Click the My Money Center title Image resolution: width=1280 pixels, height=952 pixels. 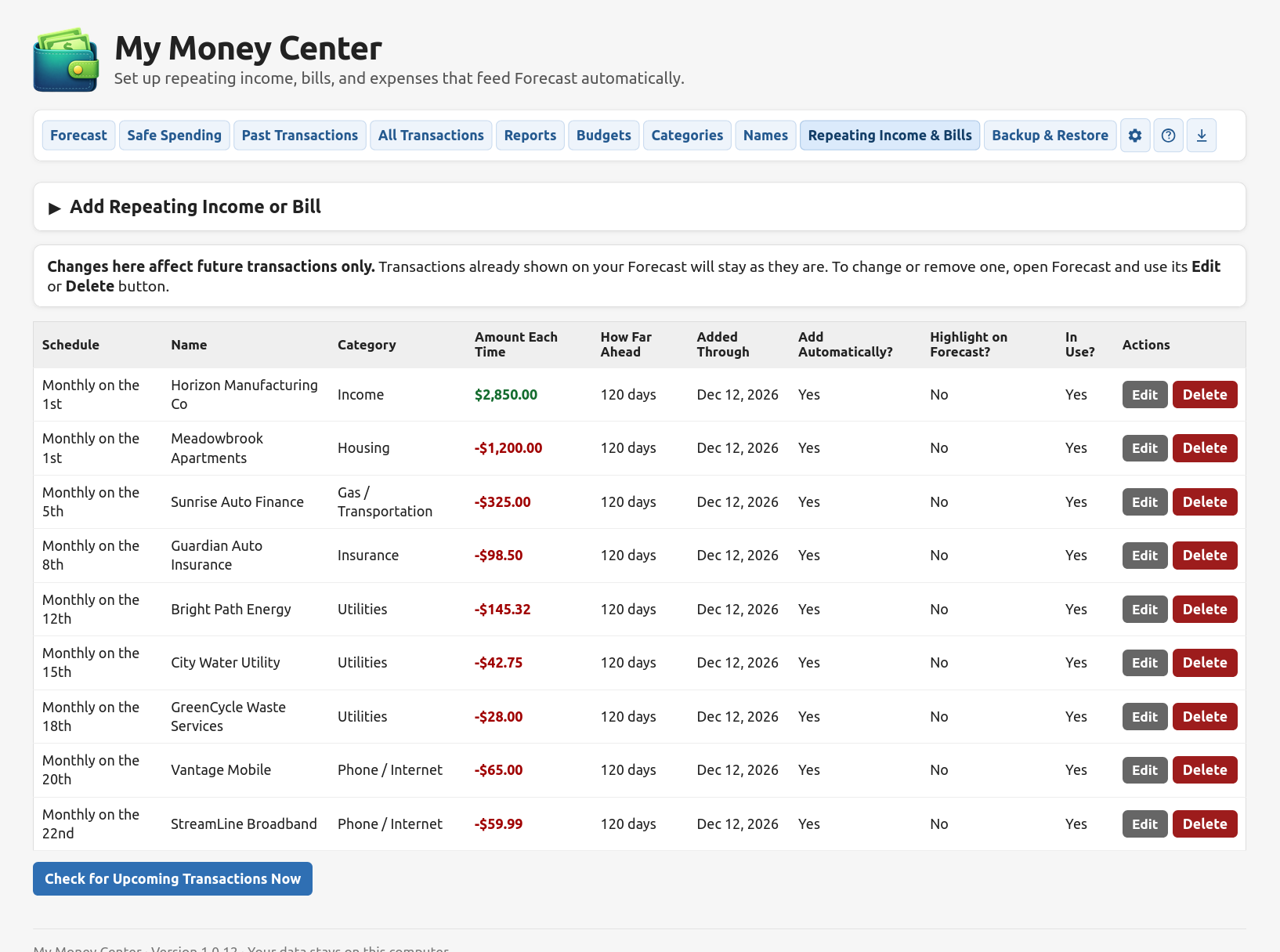tap(248, 49)
